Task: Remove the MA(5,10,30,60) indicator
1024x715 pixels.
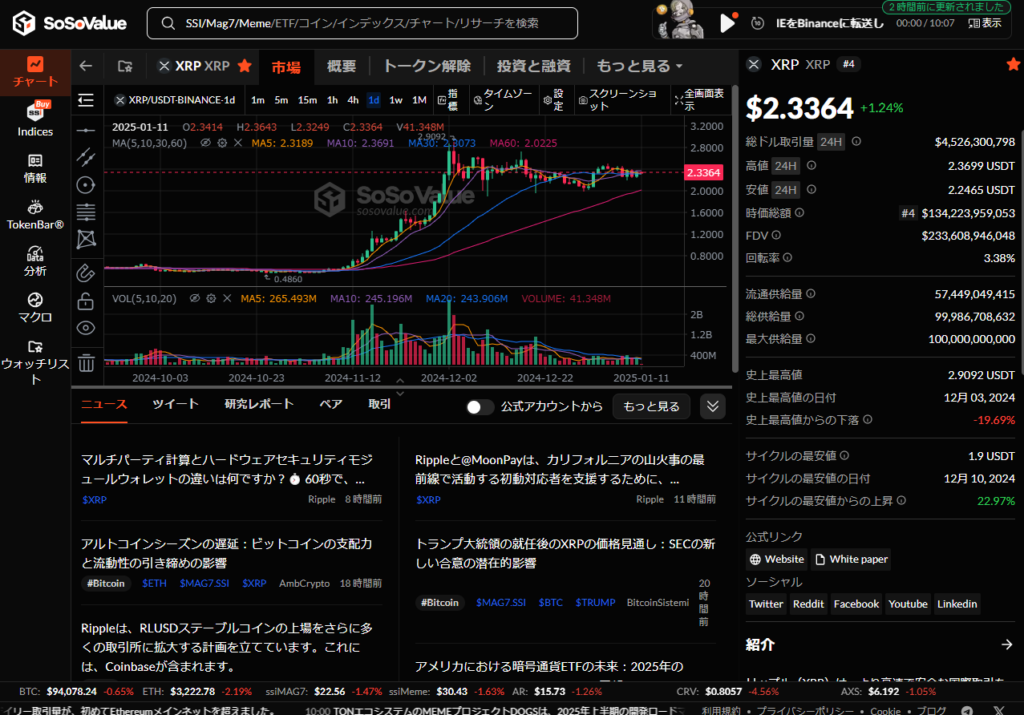Action: [238, 143]
